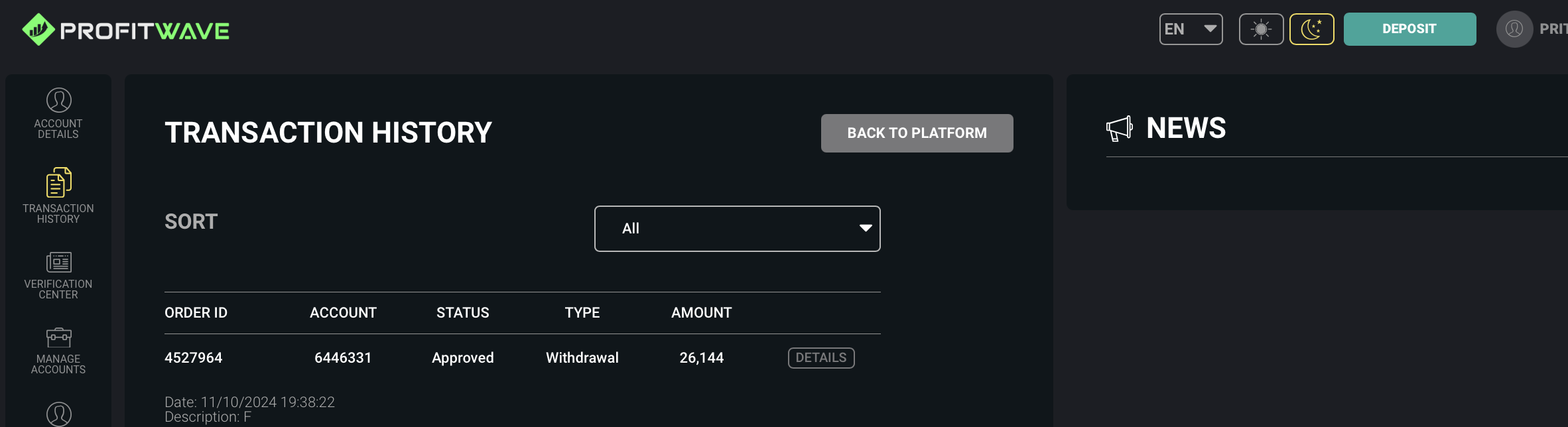Click the News megaphone icon
Screen dimensions: 1568x427
[x=1119, y=129]
